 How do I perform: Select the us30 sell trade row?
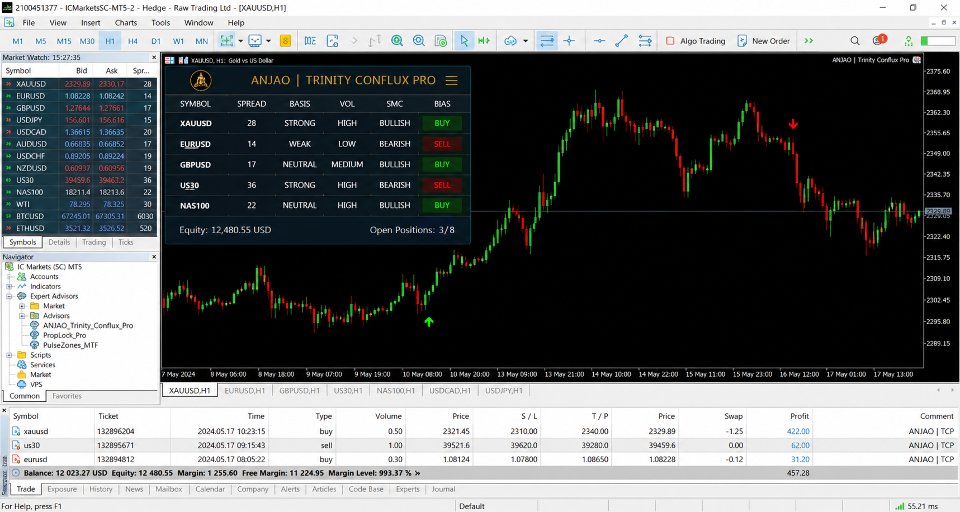[482, 445]
